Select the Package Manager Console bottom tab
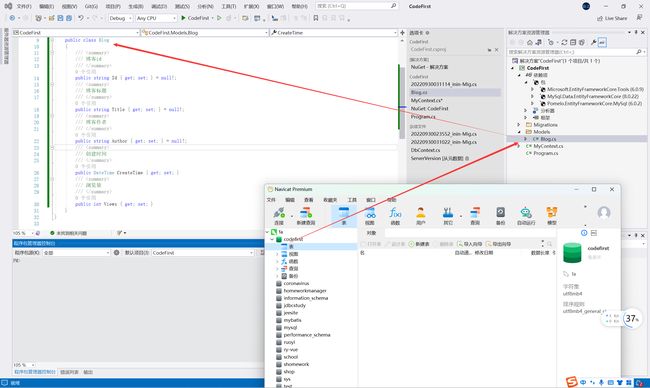This screenshot has height=388, width=650. pyautogui.click(x=35, y=372)
